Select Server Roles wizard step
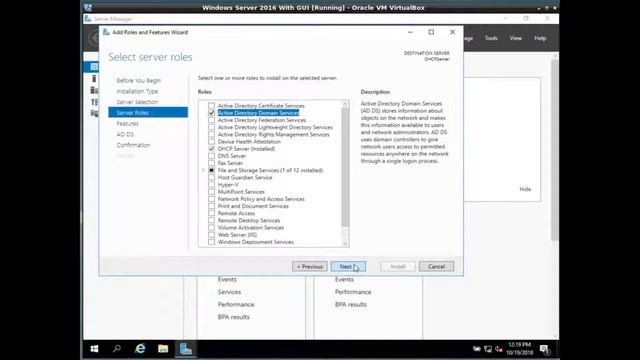This screenshot has width=640, height=360. click(148, 113)
